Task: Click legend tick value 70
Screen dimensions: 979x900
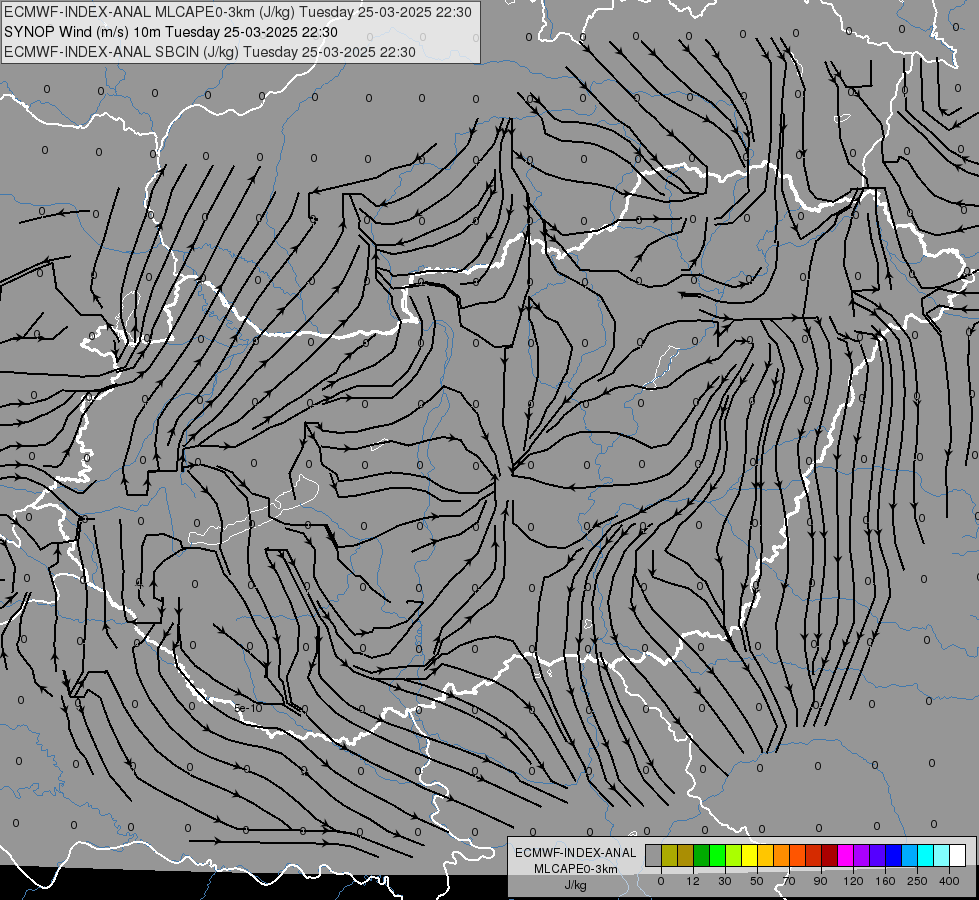Action: point(789,881)
